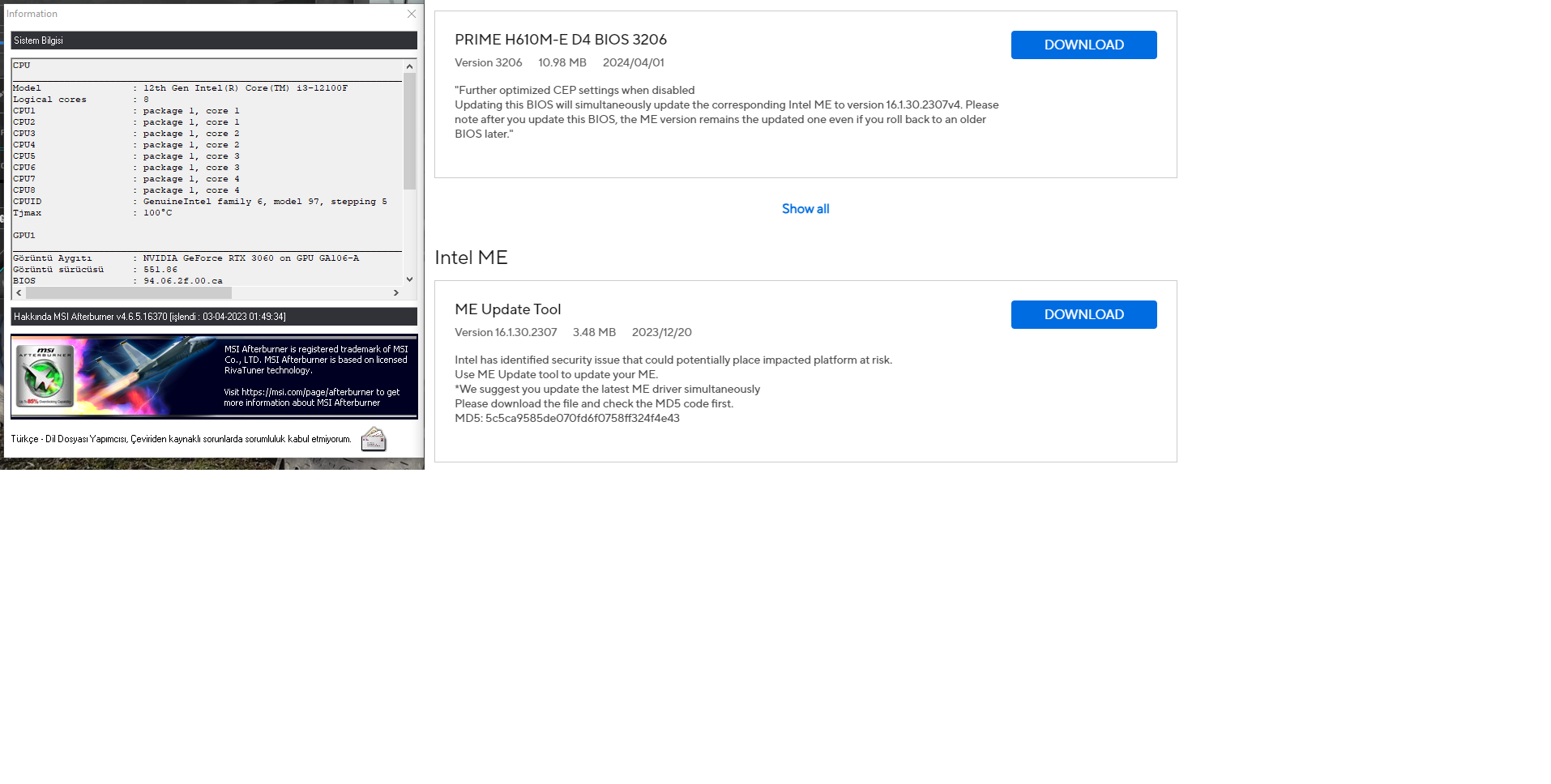
Task: Download the ME Update Tool
Action: click(x=1083, y=314)
